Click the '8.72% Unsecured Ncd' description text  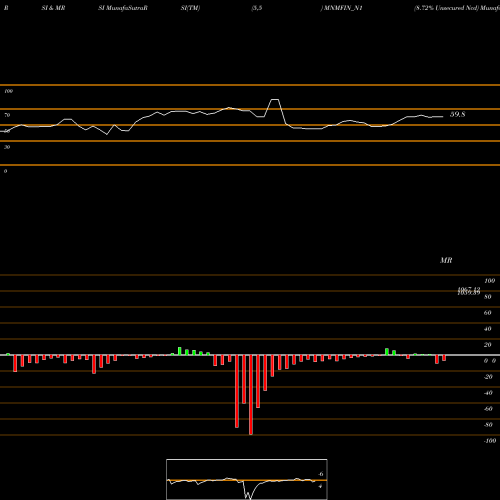tap(446, 8)
